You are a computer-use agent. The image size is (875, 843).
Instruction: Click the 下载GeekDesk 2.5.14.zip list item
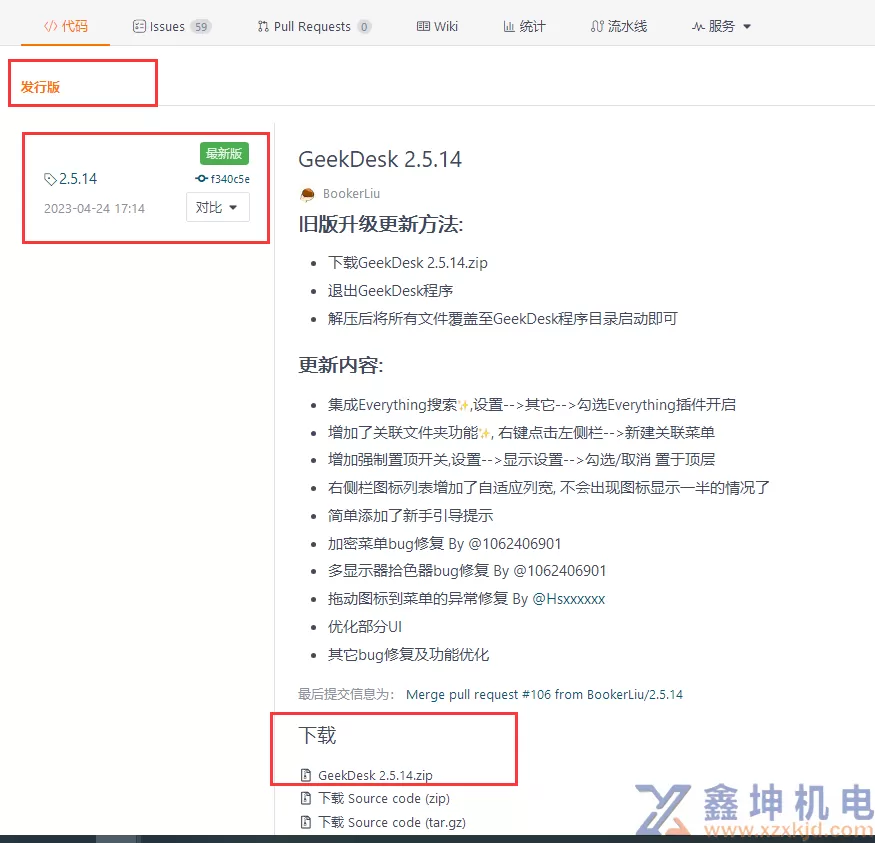(x=408, y=263)
